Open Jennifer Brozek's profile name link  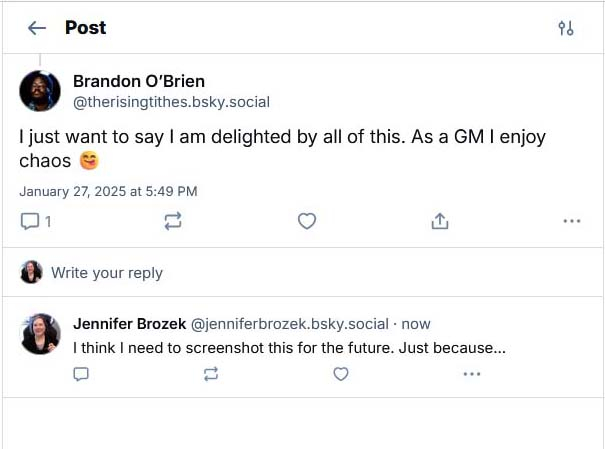[x=129, y=324]
